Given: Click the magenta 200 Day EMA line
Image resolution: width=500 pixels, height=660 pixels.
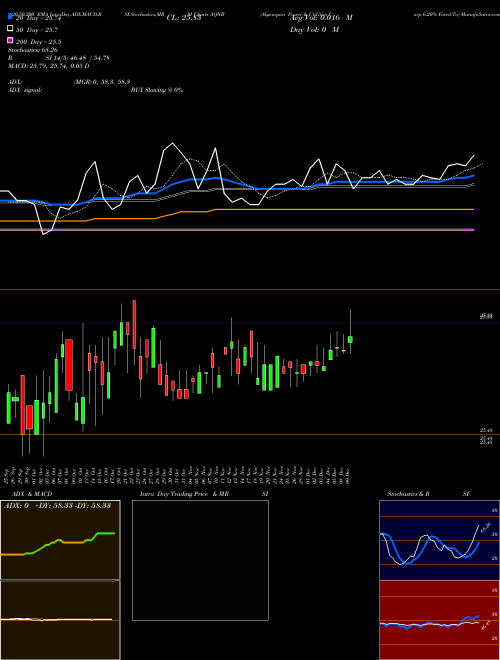Looking at the screenshot, I should (237, 230).
